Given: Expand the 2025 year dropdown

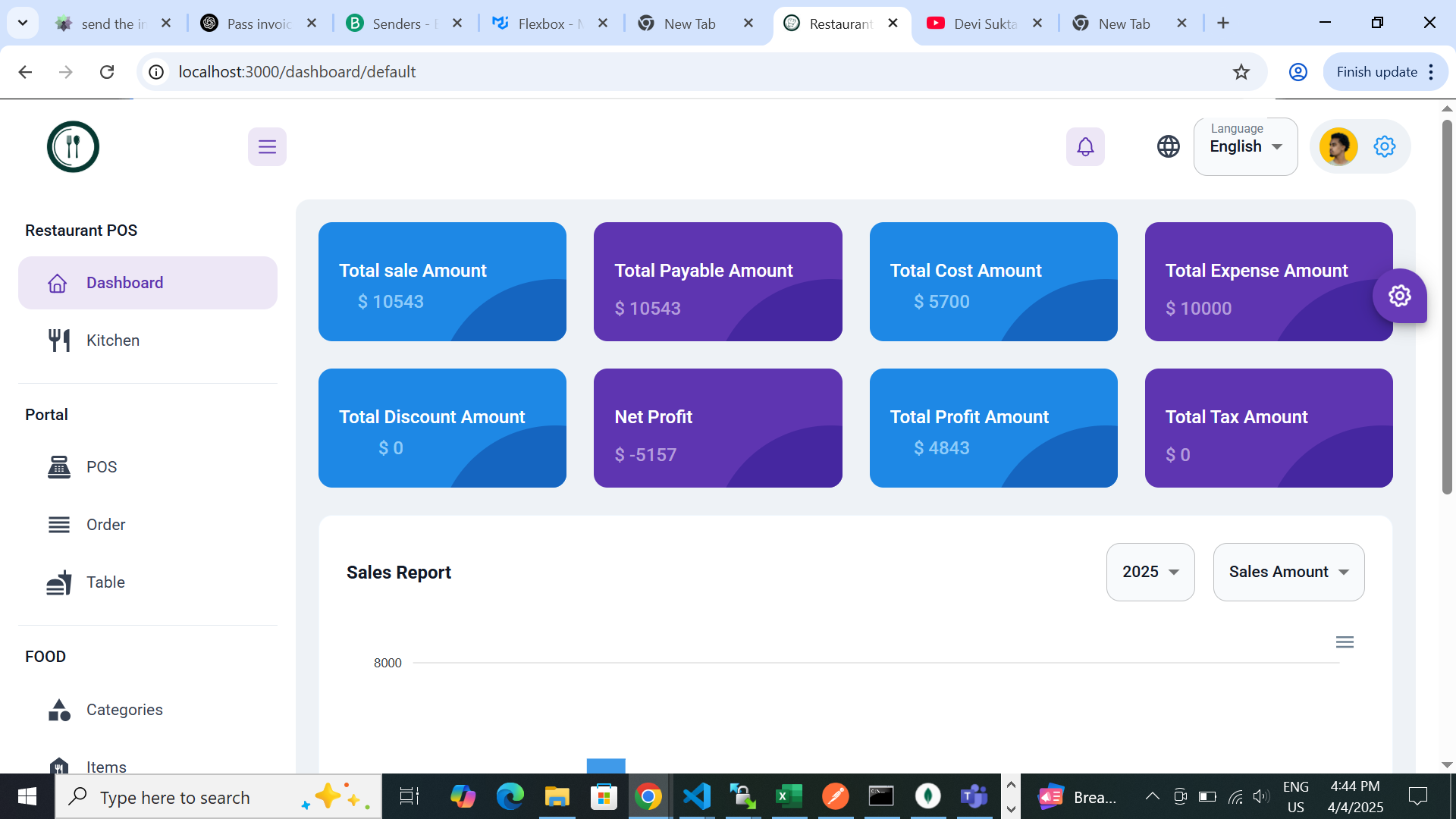Looking at the screenshot, I should (x=1150, y=572).
